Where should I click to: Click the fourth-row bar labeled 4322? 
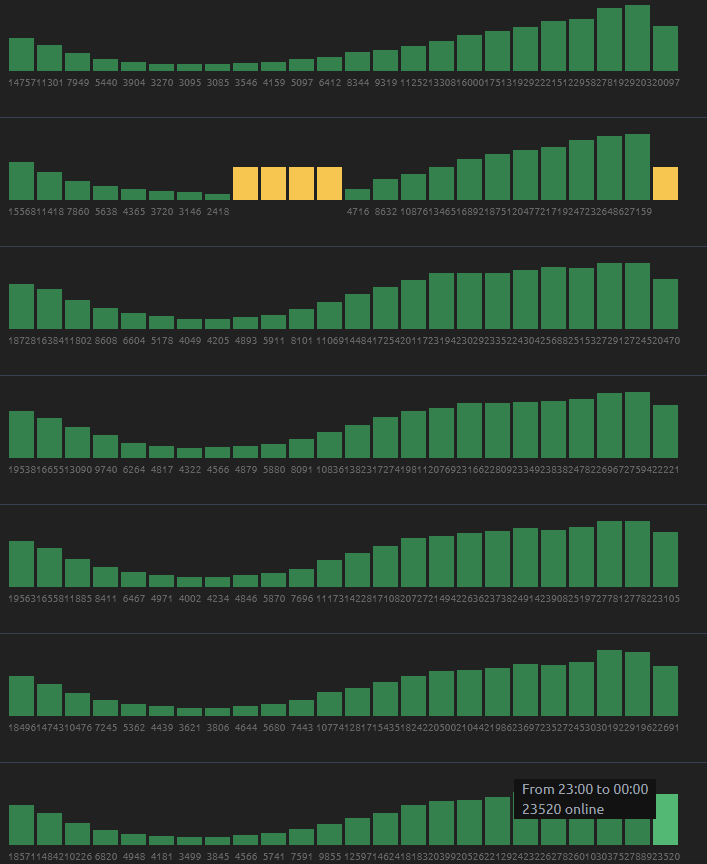click(x=189, y=453)
